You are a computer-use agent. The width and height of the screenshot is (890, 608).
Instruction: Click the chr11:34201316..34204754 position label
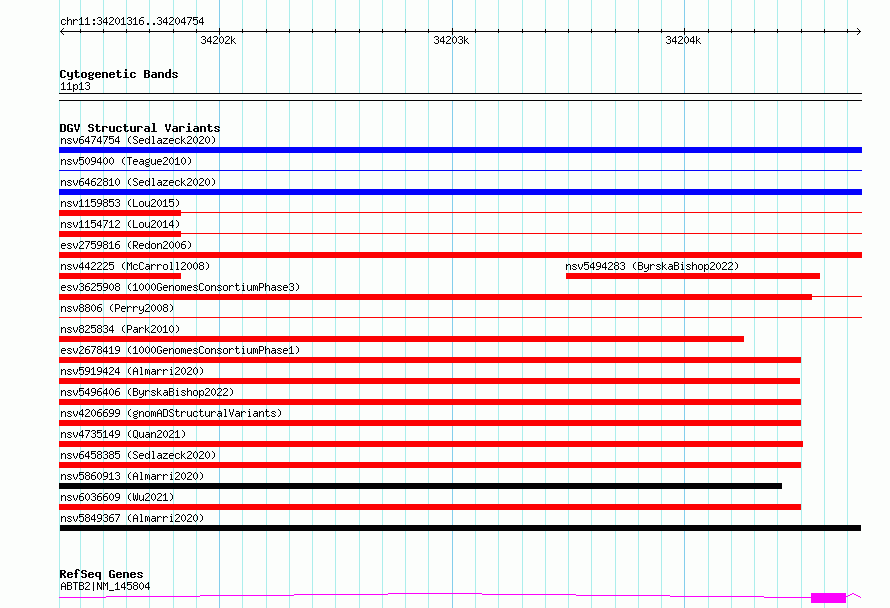coord(132,21)
